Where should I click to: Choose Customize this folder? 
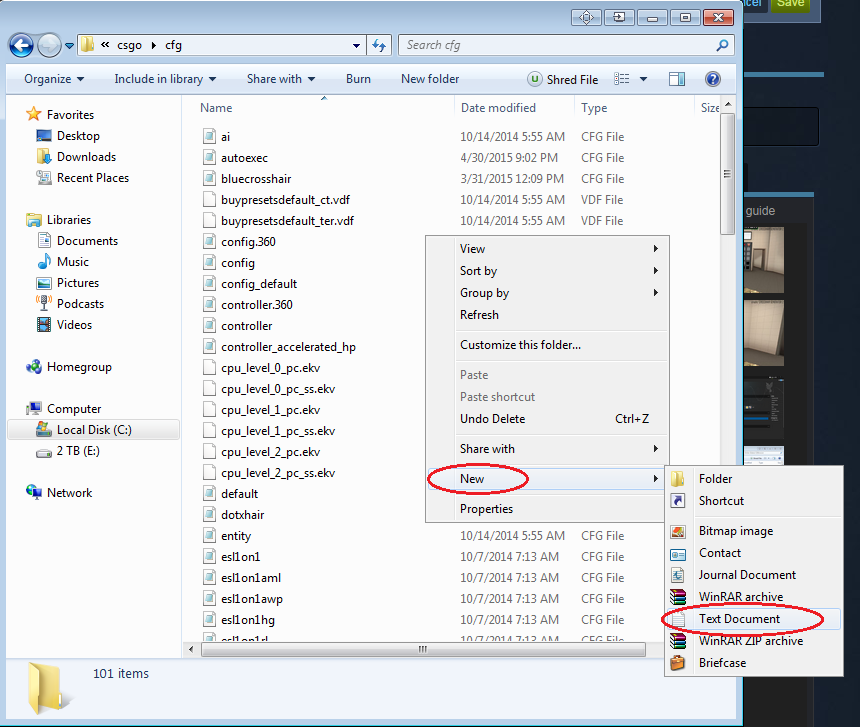[547, 345]
